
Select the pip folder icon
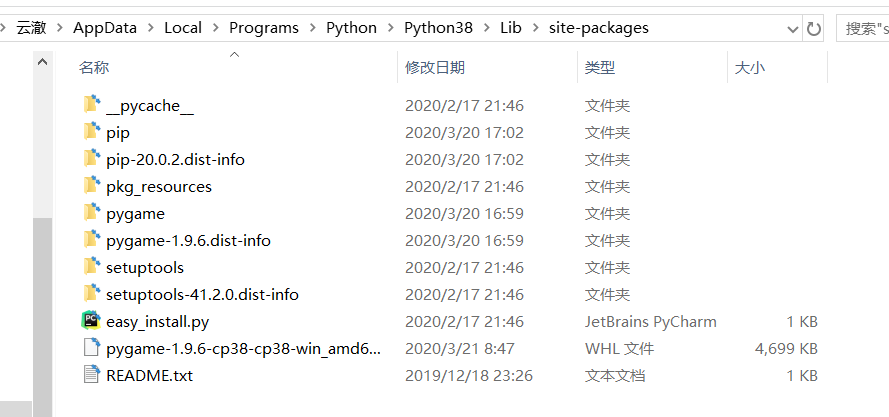[92, 132]
